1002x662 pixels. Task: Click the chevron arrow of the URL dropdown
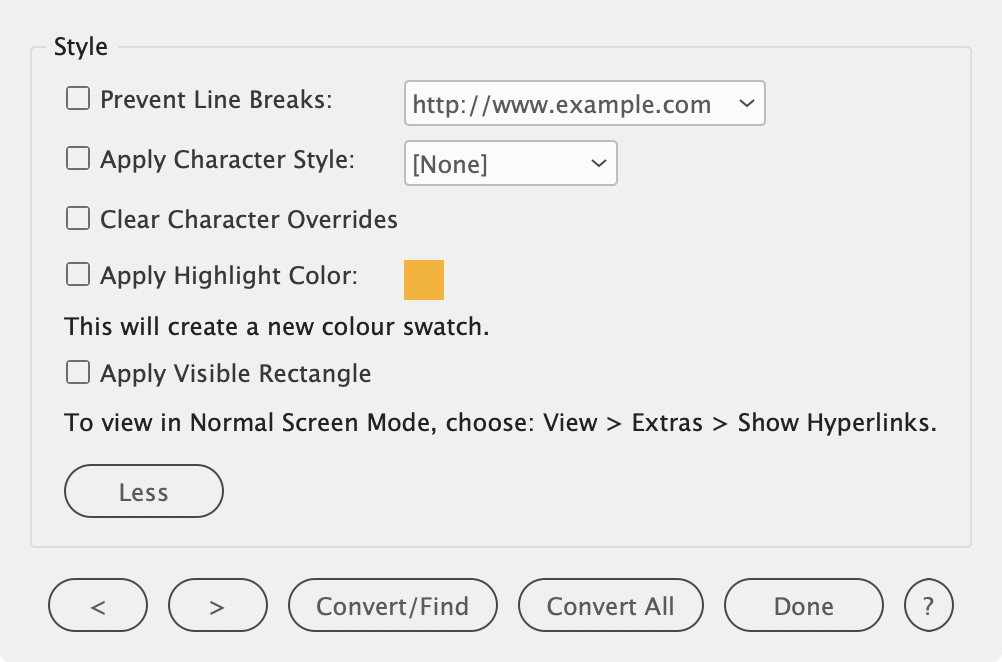(746, 103)
